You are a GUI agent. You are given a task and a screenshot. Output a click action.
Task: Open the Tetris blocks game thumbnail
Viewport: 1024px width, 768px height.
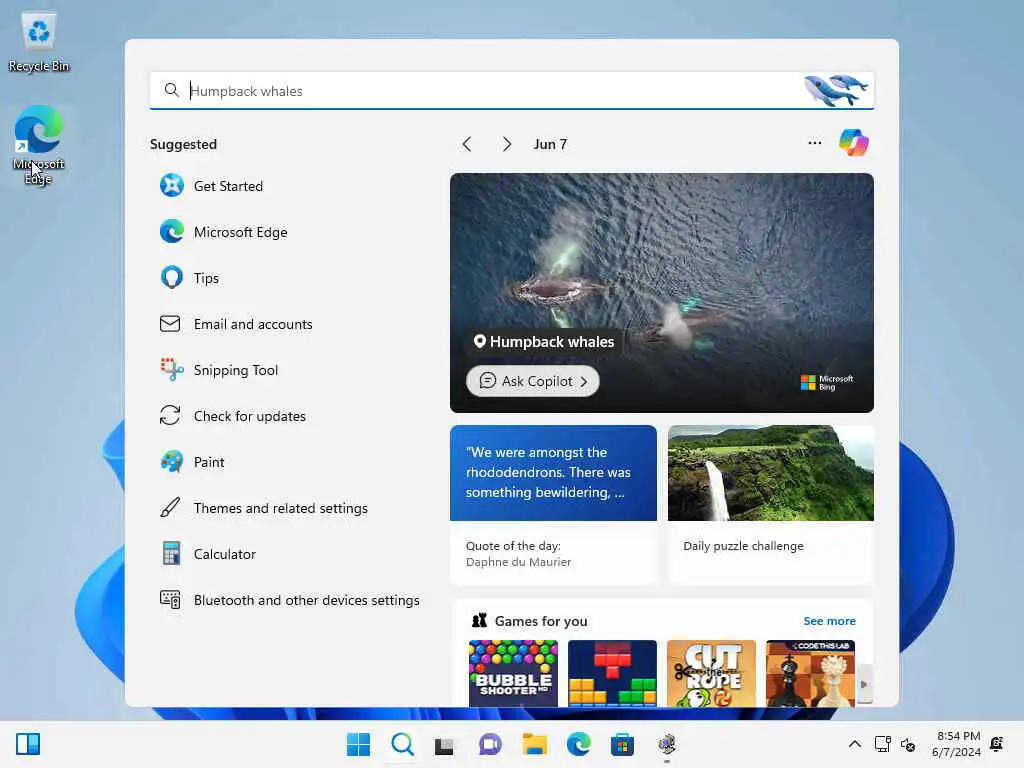[612, 673]
